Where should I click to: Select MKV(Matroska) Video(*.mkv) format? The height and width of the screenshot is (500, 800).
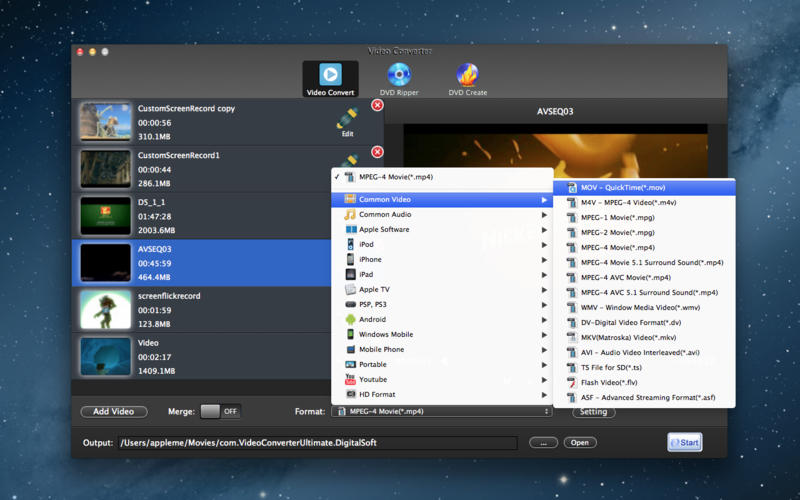(x=644, y=338)
